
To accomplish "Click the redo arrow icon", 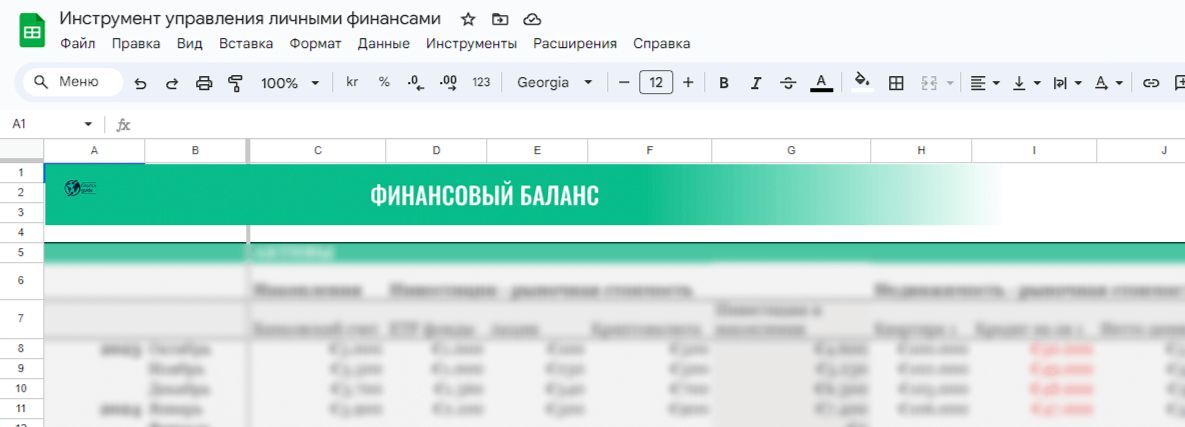I will coord(172,83).
